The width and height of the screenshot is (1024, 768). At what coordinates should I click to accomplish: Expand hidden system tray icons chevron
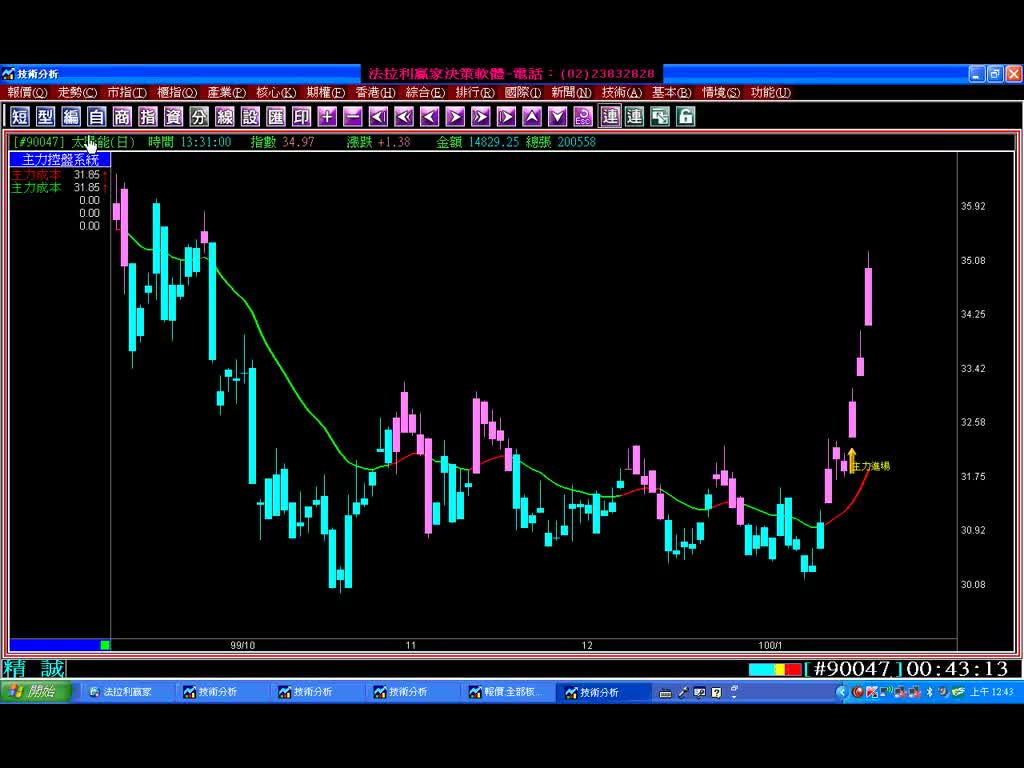842,692
